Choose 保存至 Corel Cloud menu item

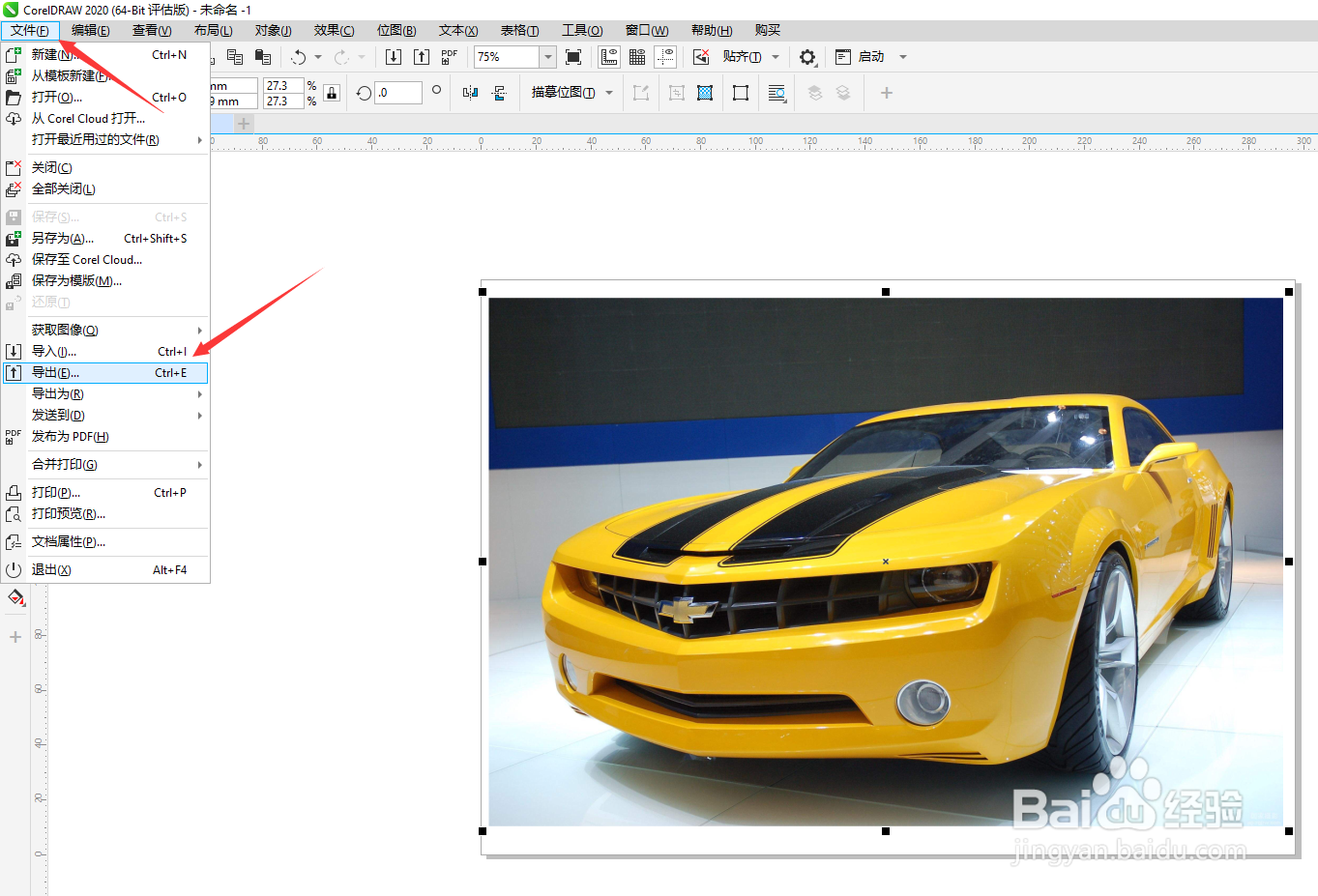pos(105,260)
